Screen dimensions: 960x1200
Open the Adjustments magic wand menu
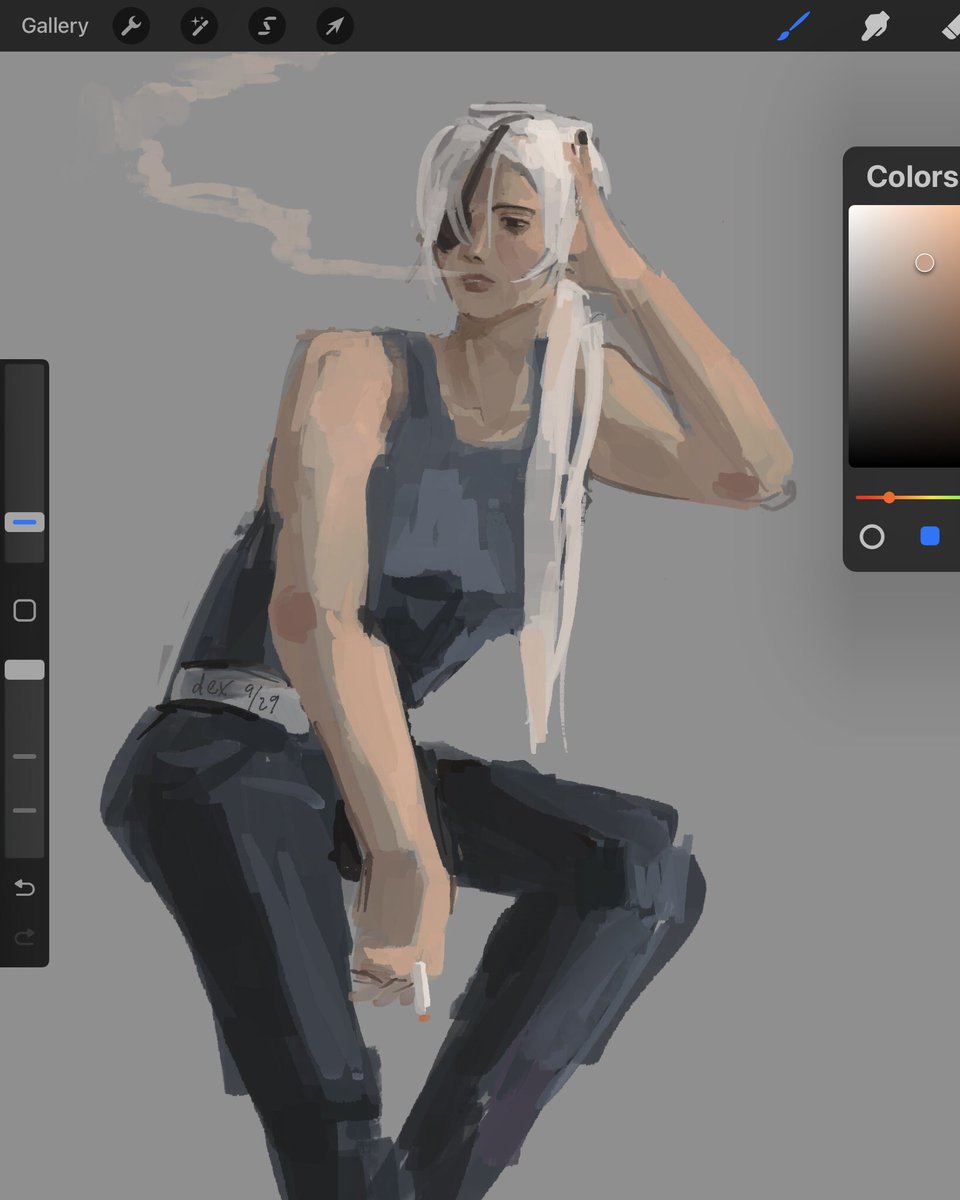(199, 26)
